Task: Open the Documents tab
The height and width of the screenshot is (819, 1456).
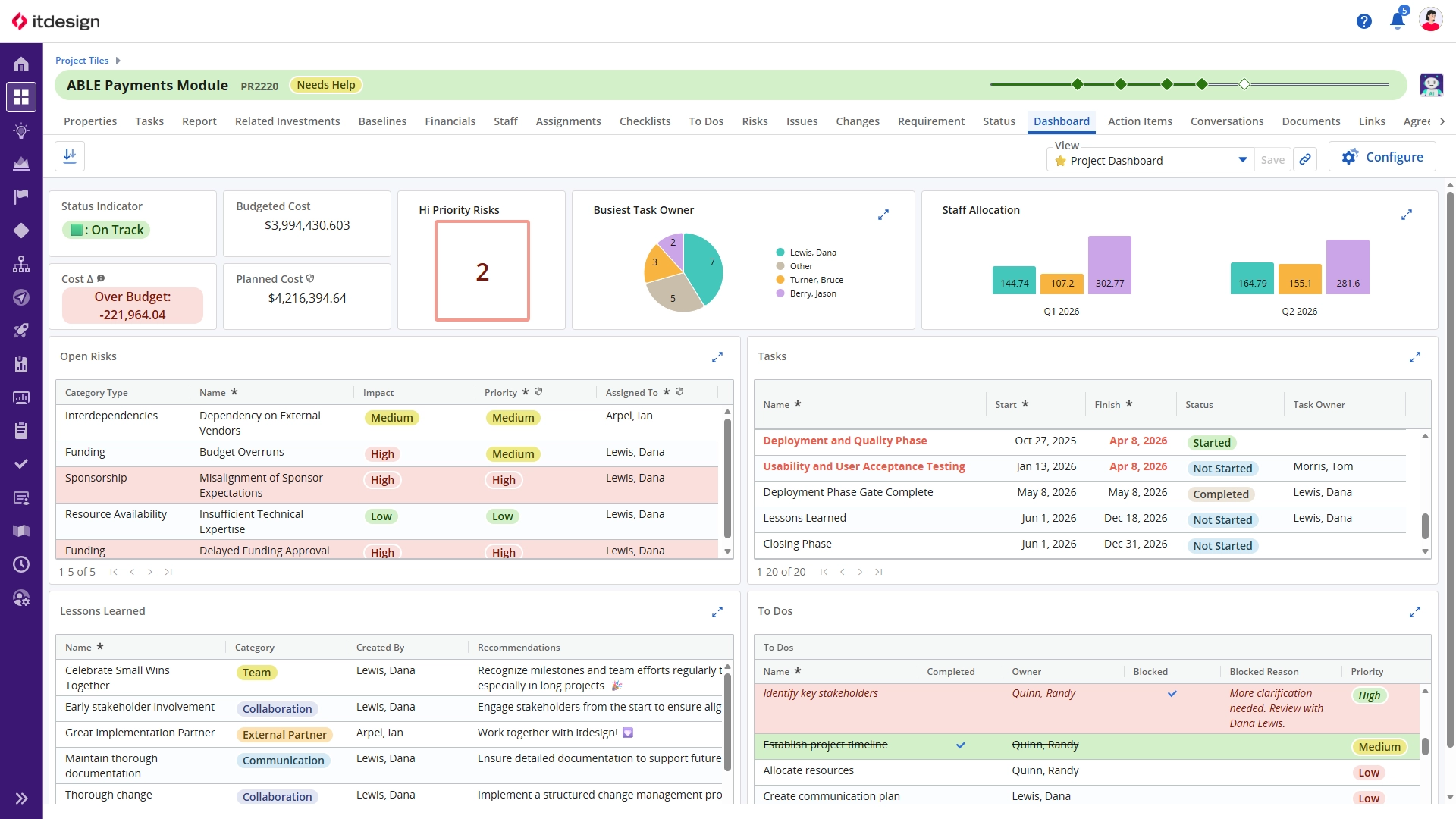Action: (x=1311, y=121)
